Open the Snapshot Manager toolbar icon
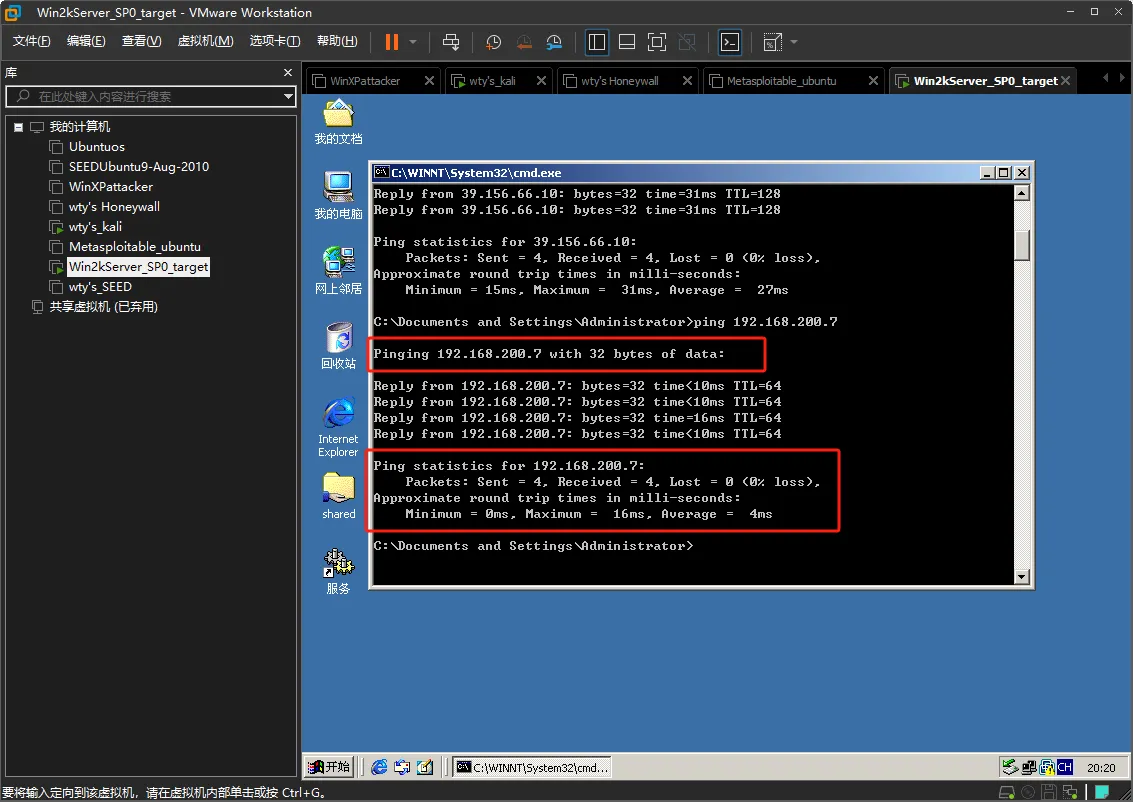 coord(554,42)
